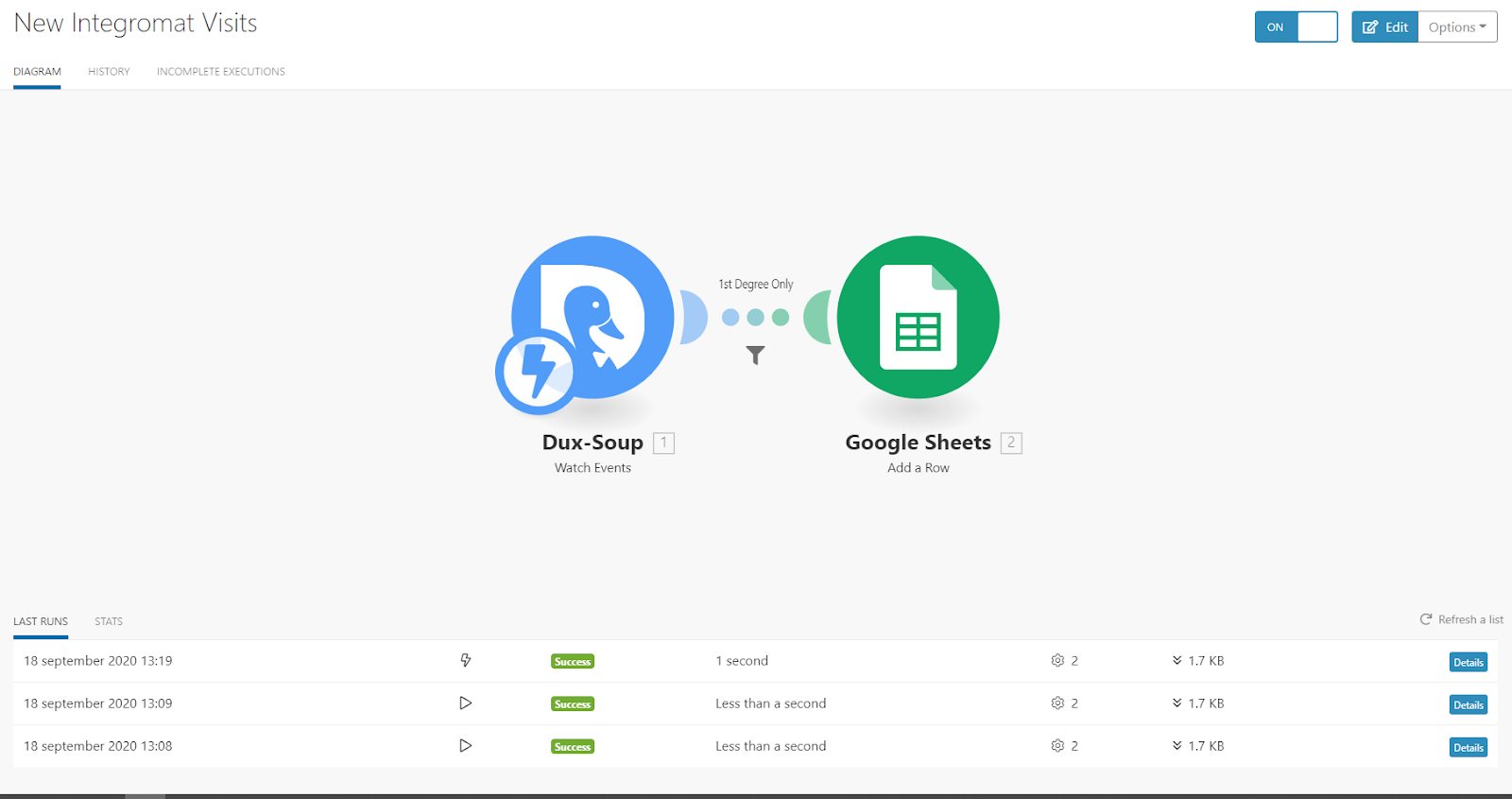Viewport: 1512px width, 799px height.
Task: Click the 'Add a Row' subtitle
Action: [919, 468]
